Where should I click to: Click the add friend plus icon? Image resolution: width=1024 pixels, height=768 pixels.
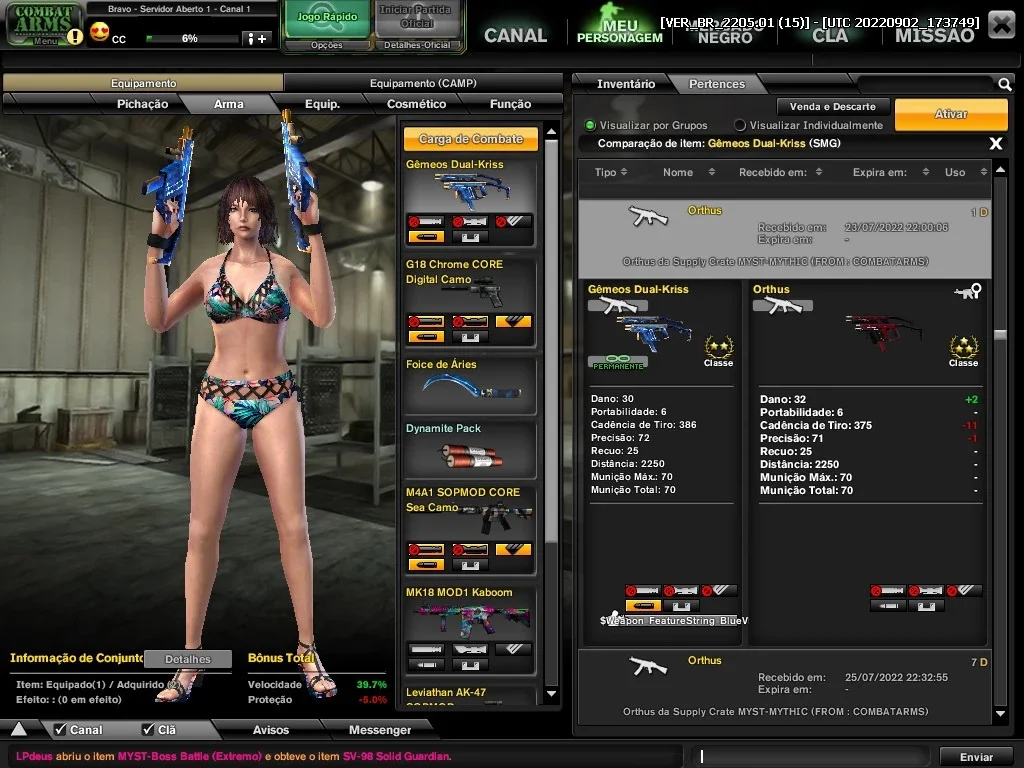(x=256, y=39)
